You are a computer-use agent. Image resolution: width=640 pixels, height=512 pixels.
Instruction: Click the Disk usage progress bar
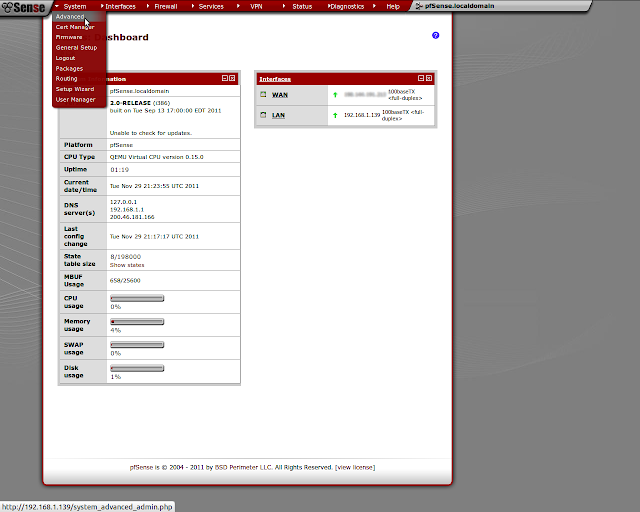[x=137, y=368]
